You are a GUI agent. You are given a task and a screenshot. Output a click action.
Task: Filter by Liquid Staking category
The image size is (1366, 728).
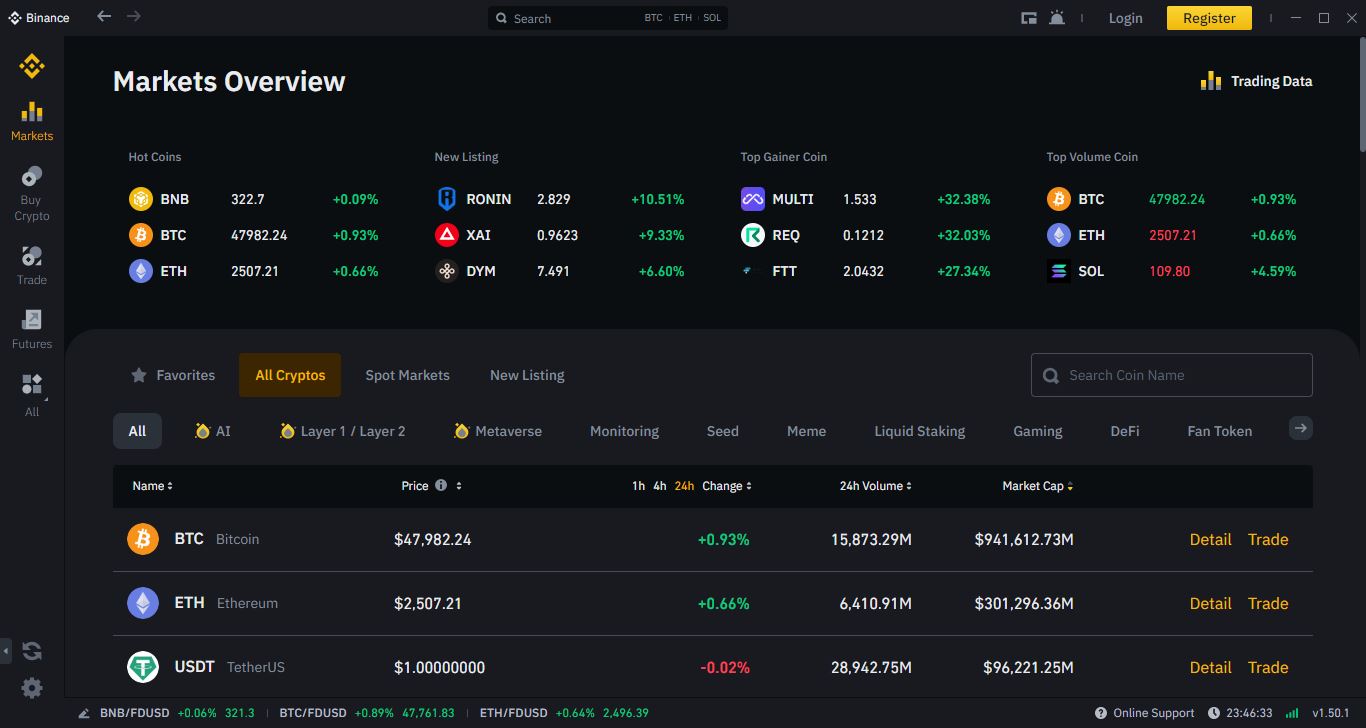pyautogui.click(x=919, y=431)
